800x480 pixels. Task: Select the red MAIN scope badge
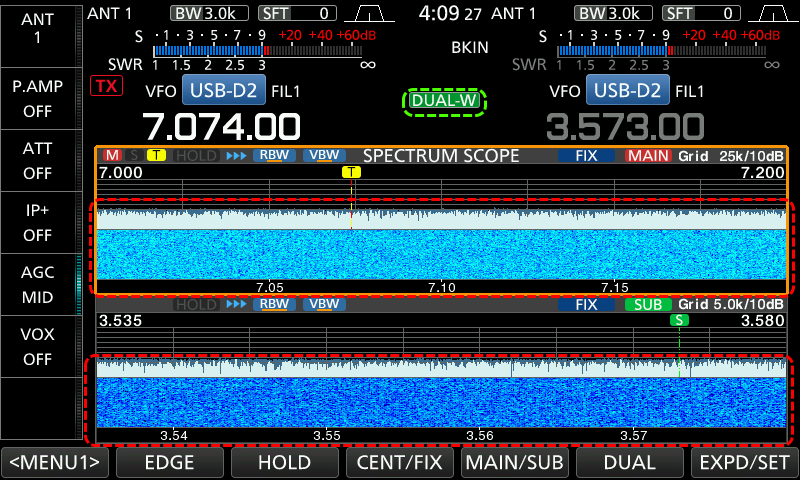pyautogui.click(x=649, y=156)
